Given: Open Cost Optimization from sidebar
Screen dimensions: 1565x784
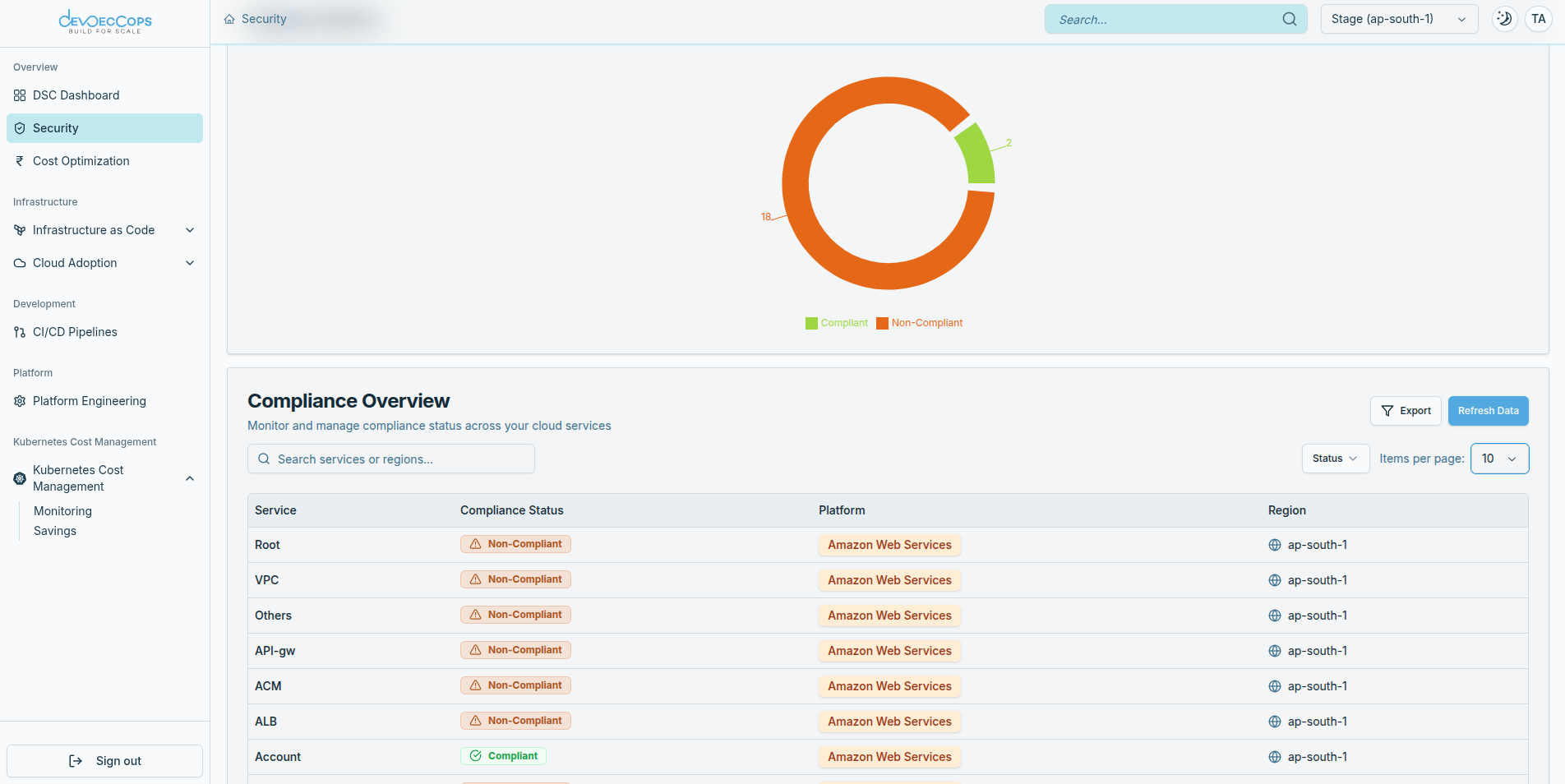Looking at the screenshot, I should 81,161.
